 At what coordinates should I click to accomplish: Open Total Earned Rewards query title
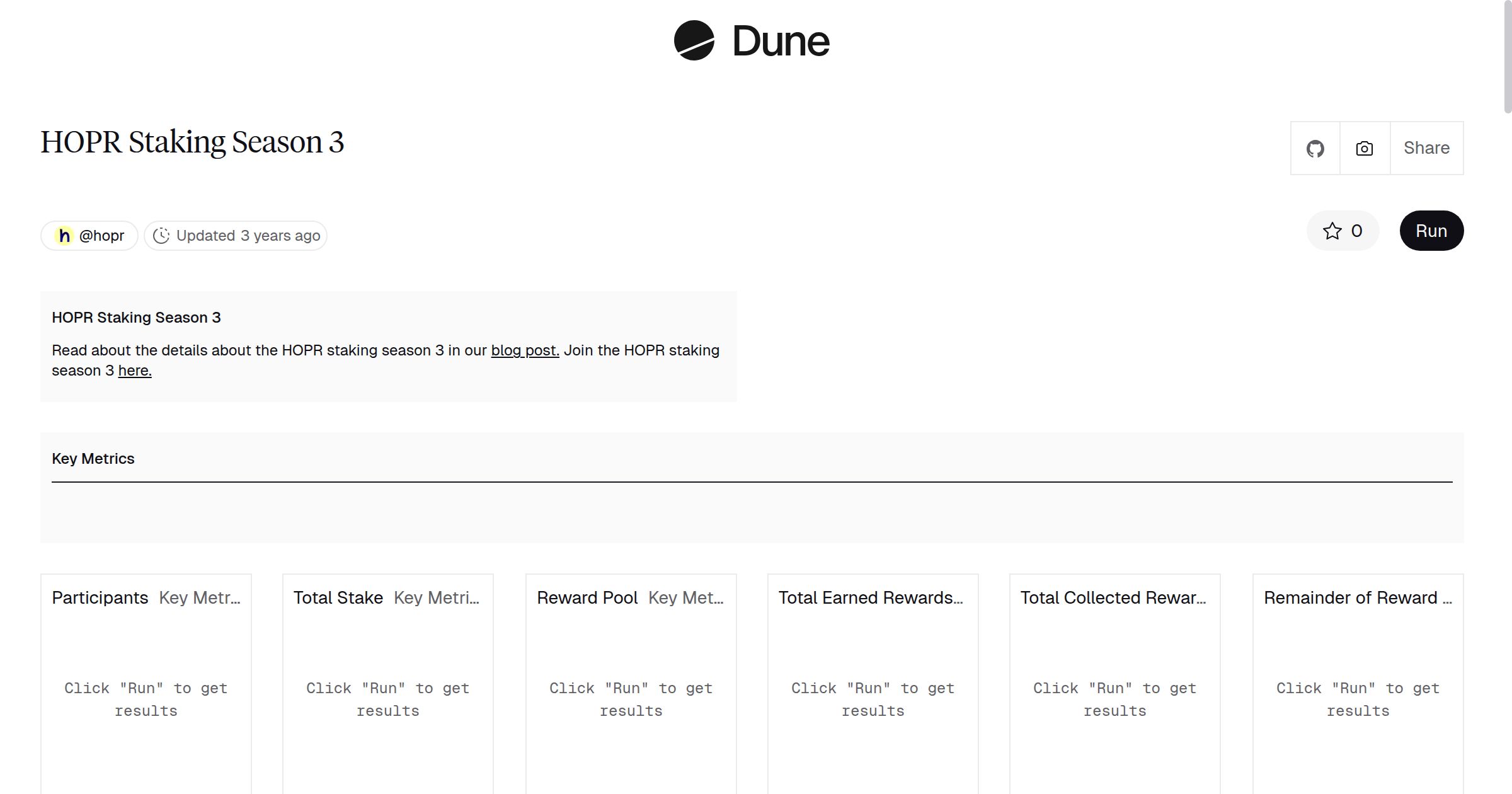click(x=871, y=597)
